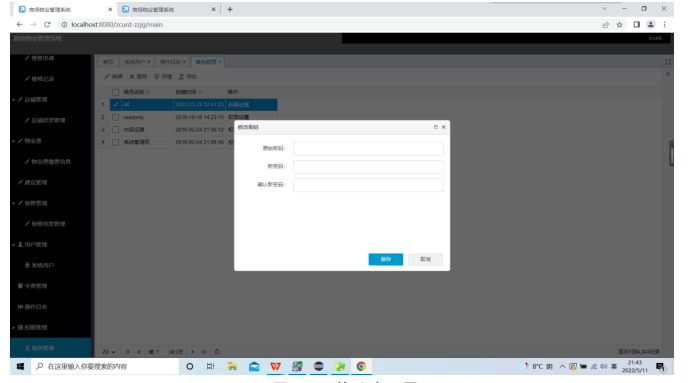The image size is (694, 383).
Task: Click the 删除 delete toolbar button
Action: [x=138, y=77]
